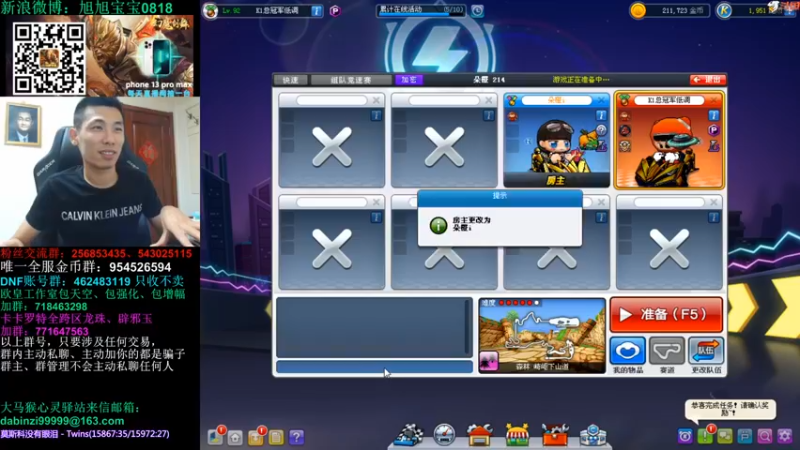Click info icon on second empty top slot
The image size is (800, 450).
point(488,116)
